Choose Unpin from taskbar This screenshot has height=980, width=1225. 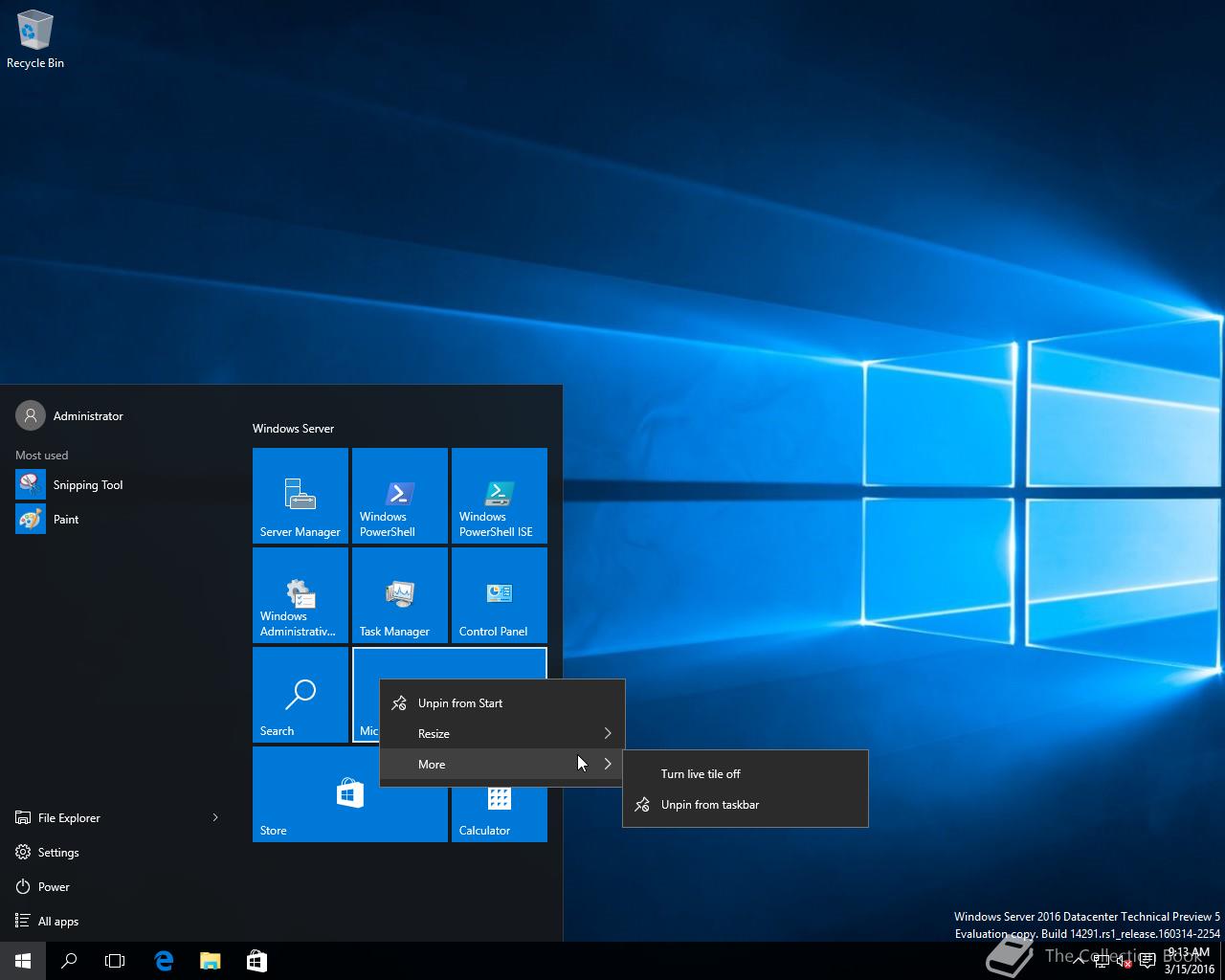coord(746,805)
